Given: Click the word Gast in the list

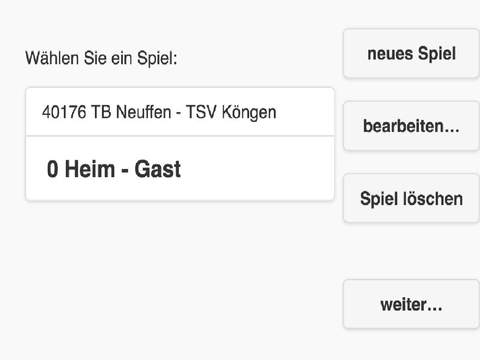Looking at the screenshot, I should (x=158, y=169).
